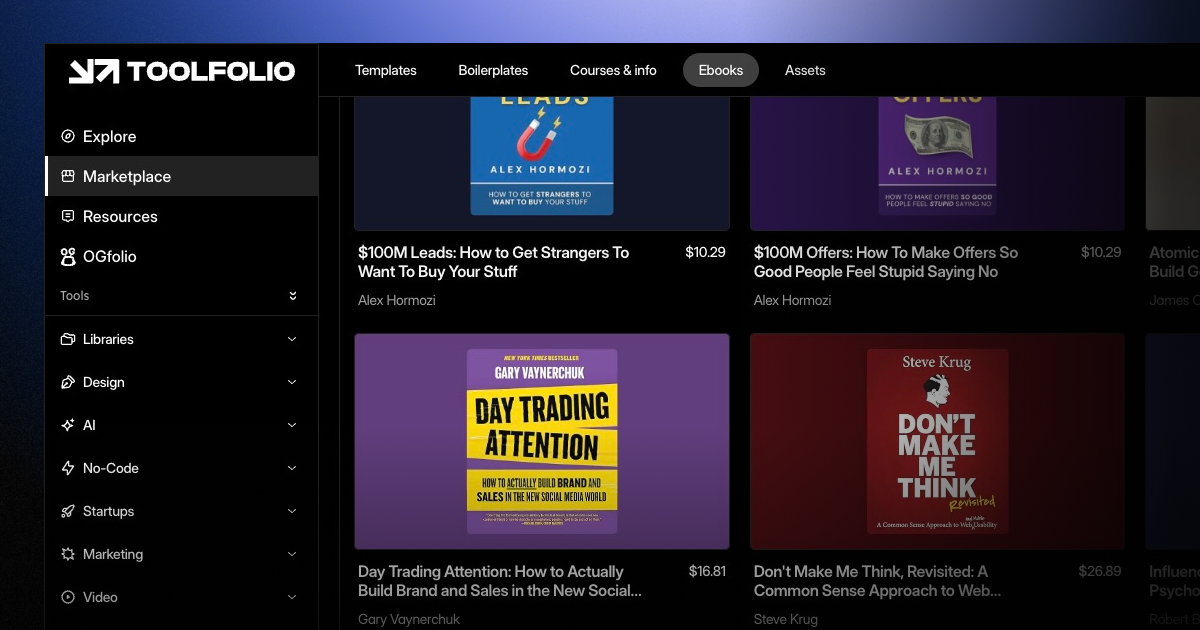Expand the Startups category chevron

(x=292, y=511)
